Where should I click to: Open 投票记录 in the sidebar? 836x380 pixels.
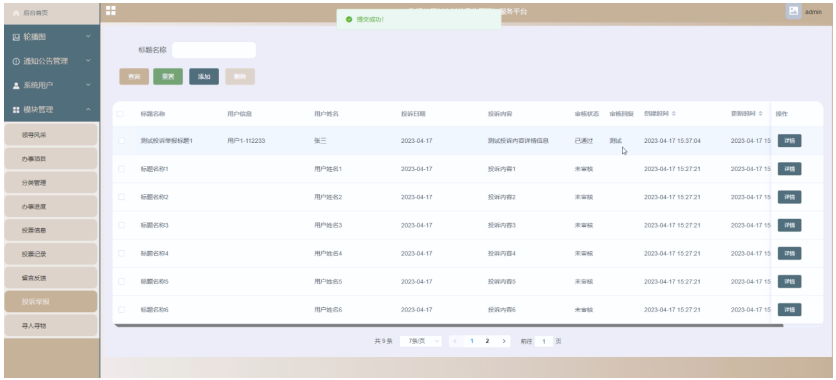[51, 254]
